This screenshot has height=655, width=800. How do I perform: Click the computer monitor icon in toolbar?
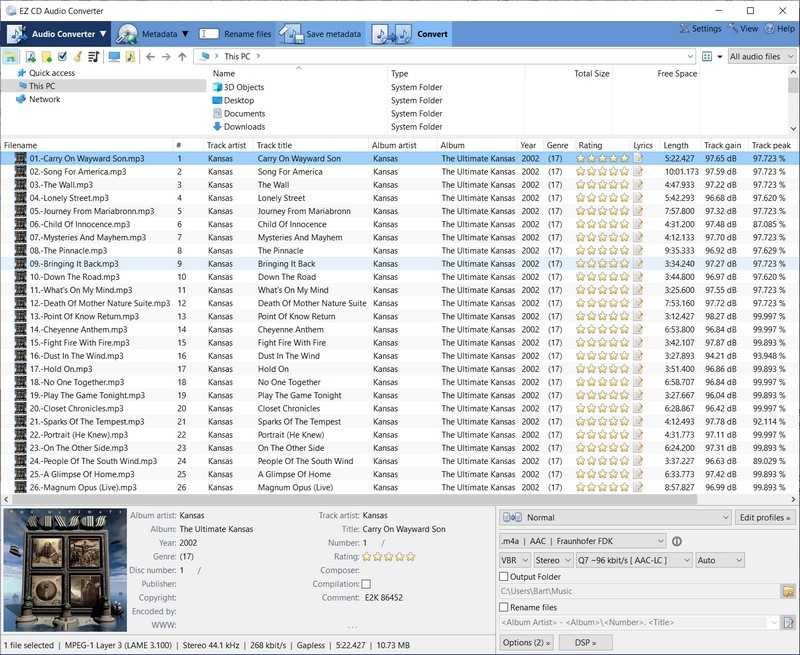114,57
